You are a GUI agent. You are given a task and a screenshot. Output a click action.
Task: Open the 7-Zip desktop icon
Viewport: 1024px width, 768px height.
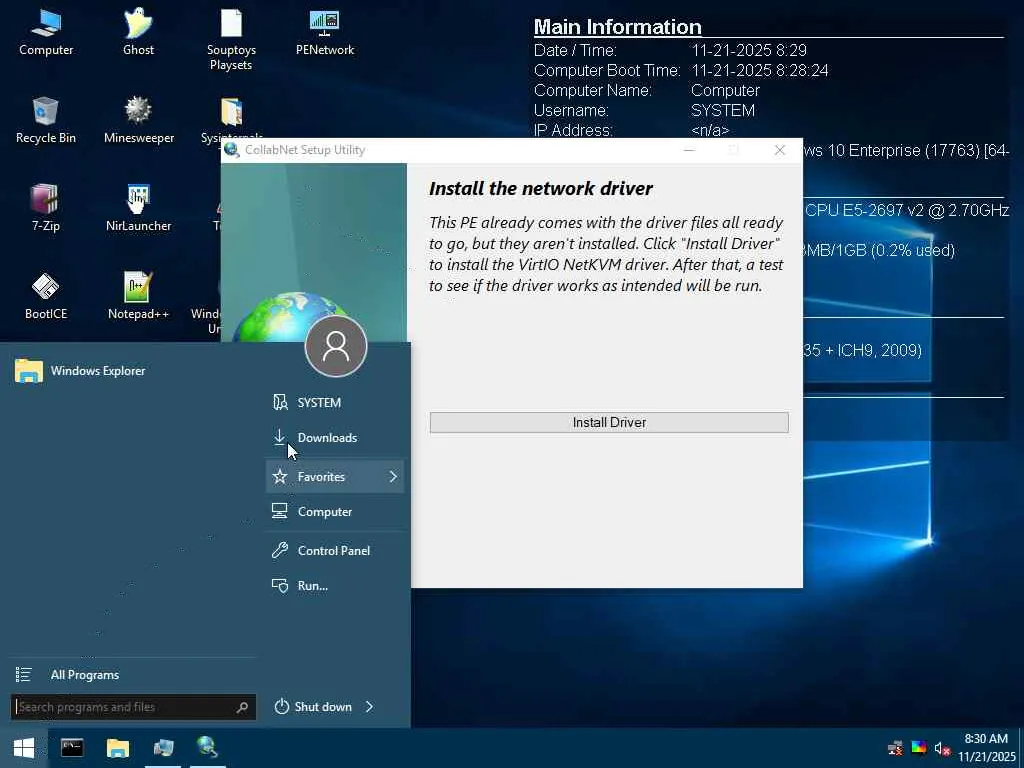click(46, 208)
